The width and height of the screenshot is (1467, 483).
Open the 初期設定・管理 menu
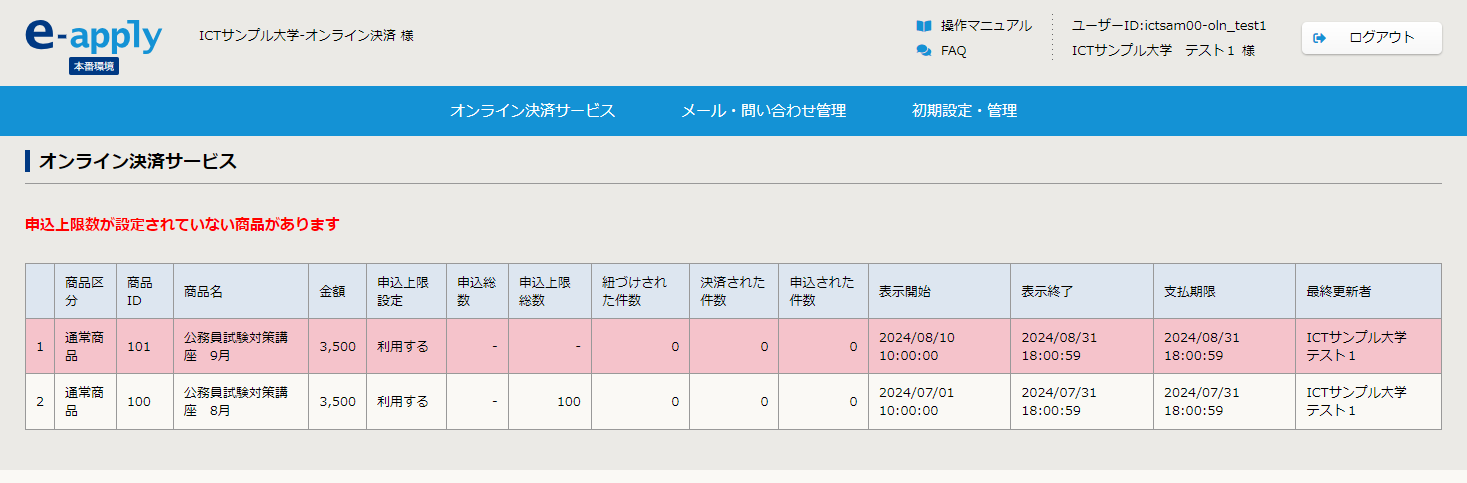[x=964, y=111]
